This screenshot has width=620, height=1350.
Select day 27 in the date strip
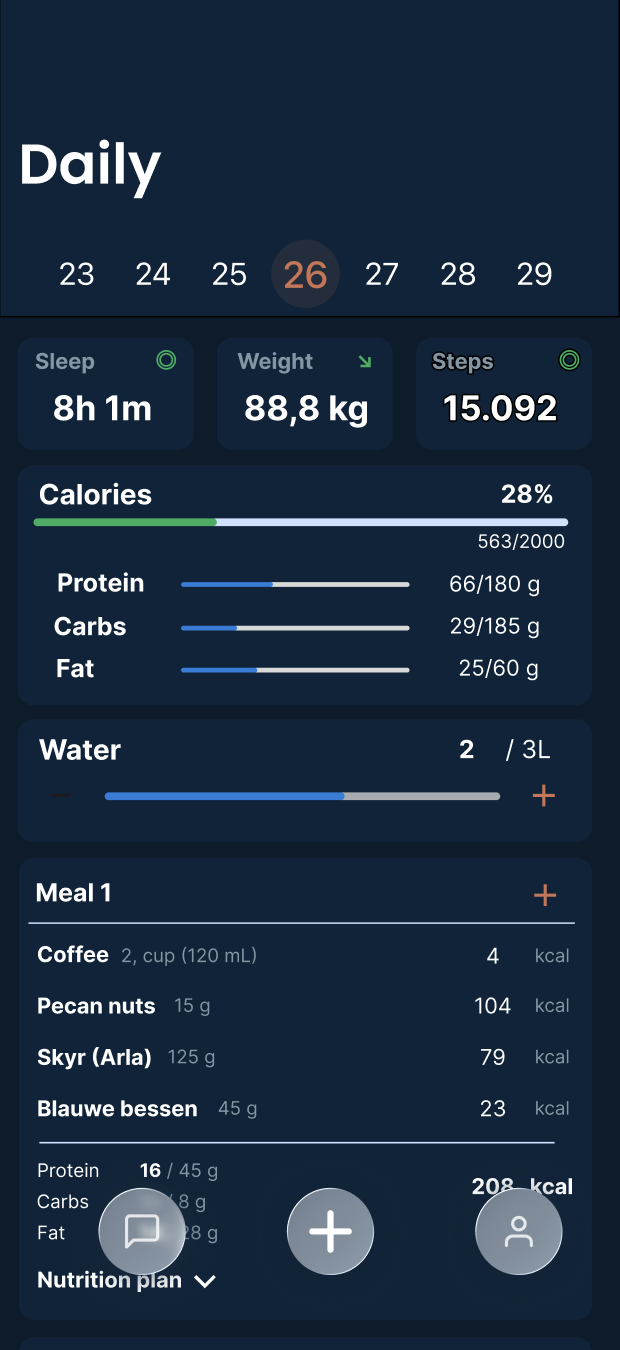coord(382,273)
